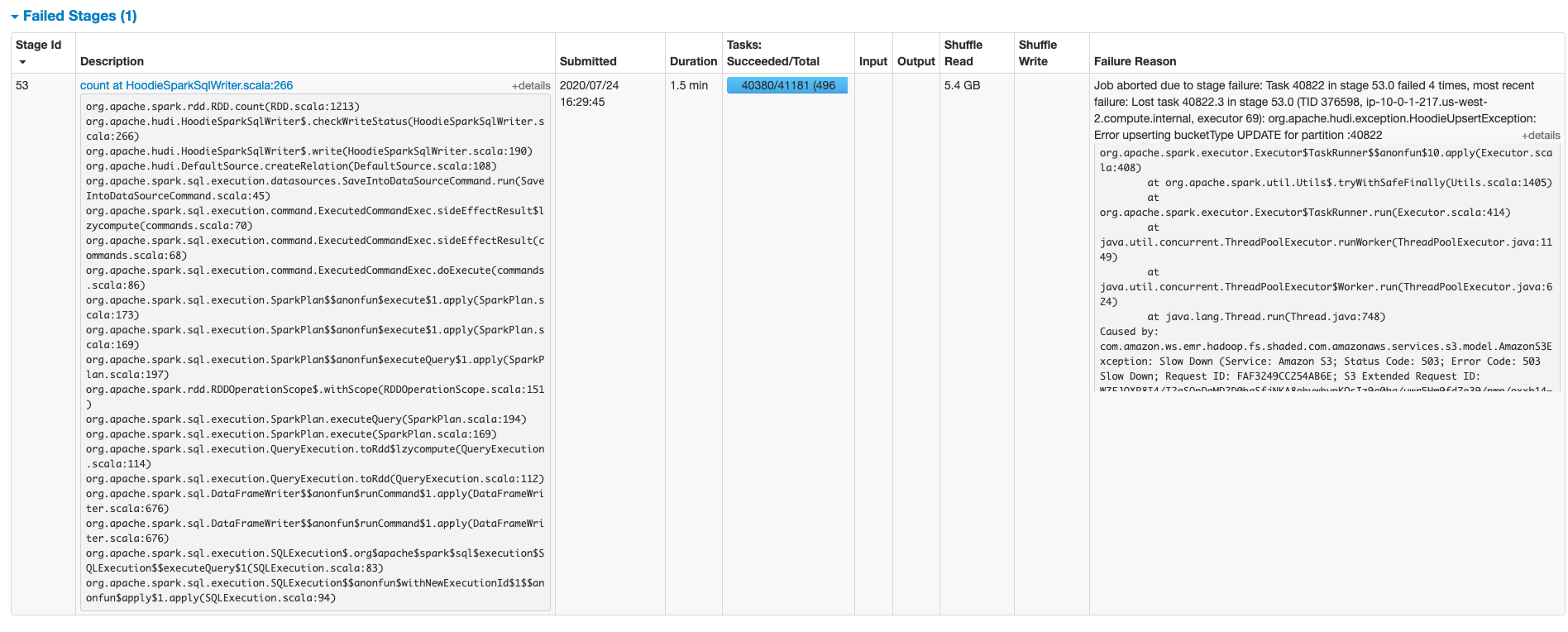Sort by Tasks: Succeeded/Total header
Viewport: 1568px width, 632px height.
coord(773,53)
